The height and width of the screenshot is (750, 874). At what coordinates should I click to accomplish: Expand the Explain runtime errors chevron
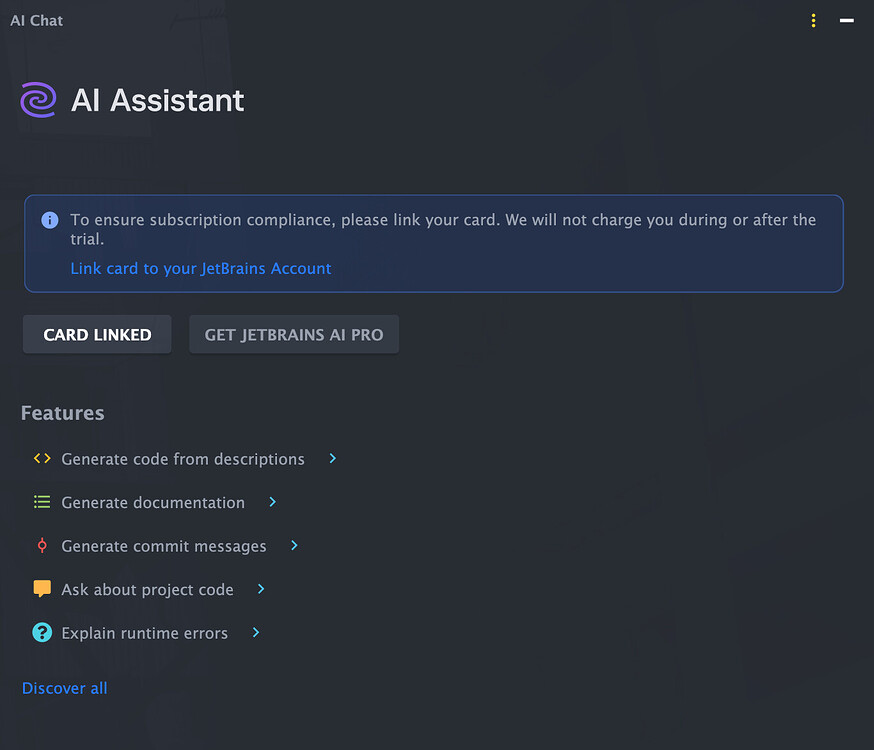tap(256, 632)
